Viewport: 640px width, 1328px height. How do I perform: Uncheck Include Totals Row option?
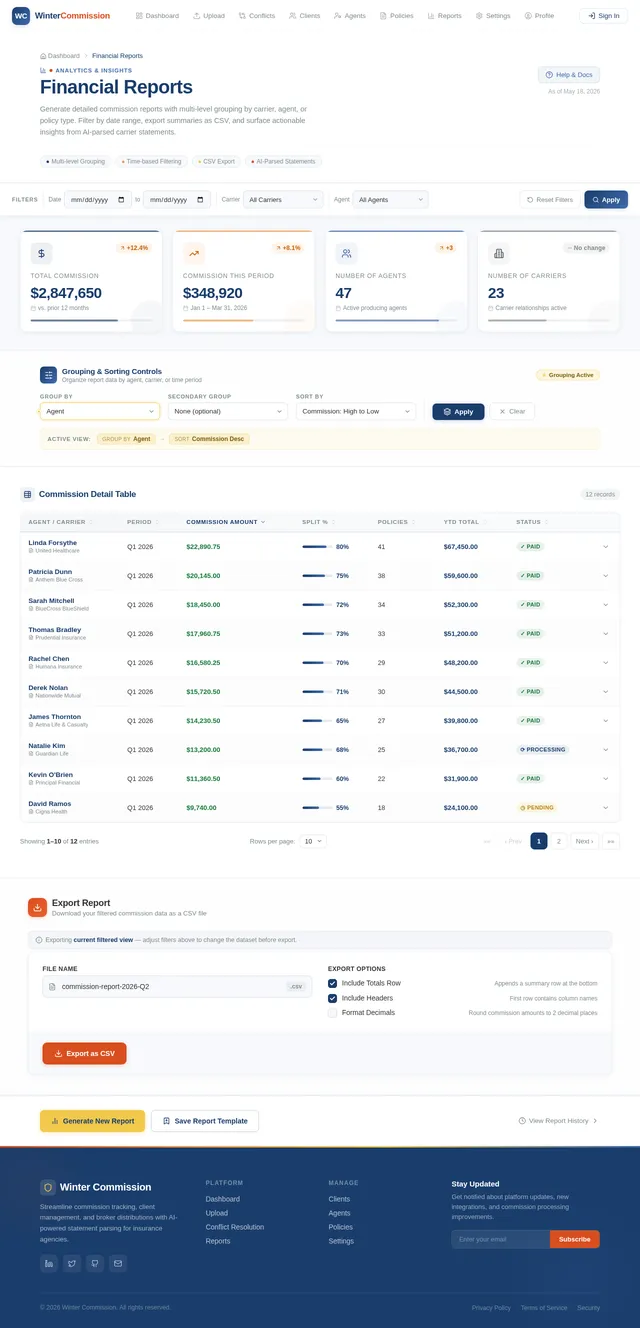click(x=333, y=983)
